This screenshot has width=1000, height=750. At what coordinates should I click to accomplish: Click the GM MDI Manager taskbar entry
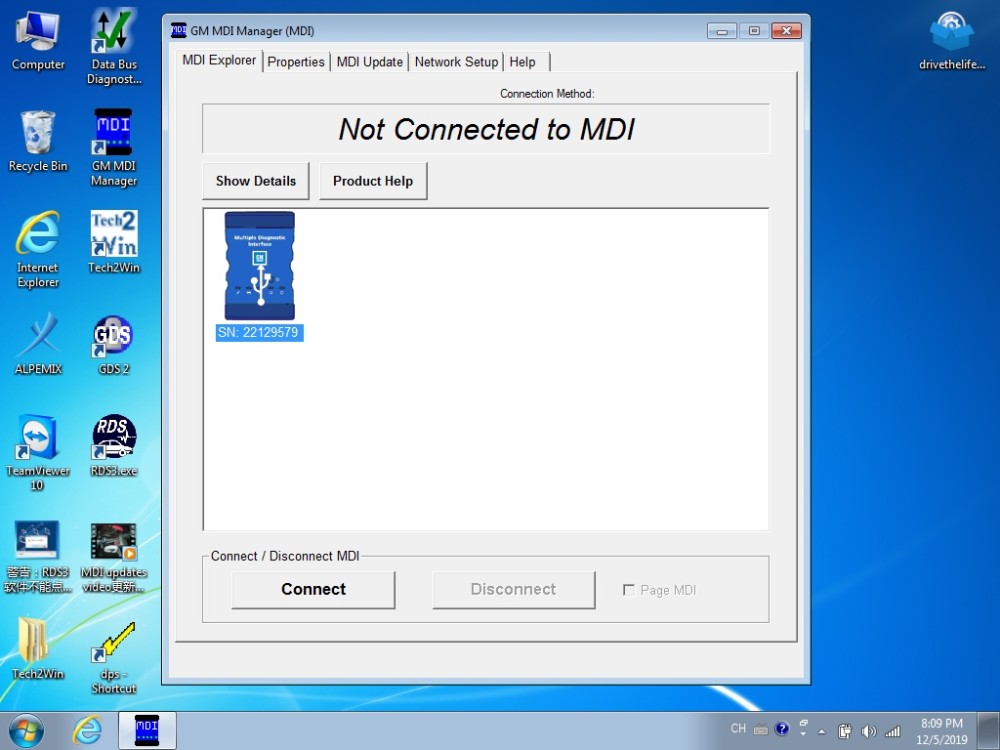[146, 730]
